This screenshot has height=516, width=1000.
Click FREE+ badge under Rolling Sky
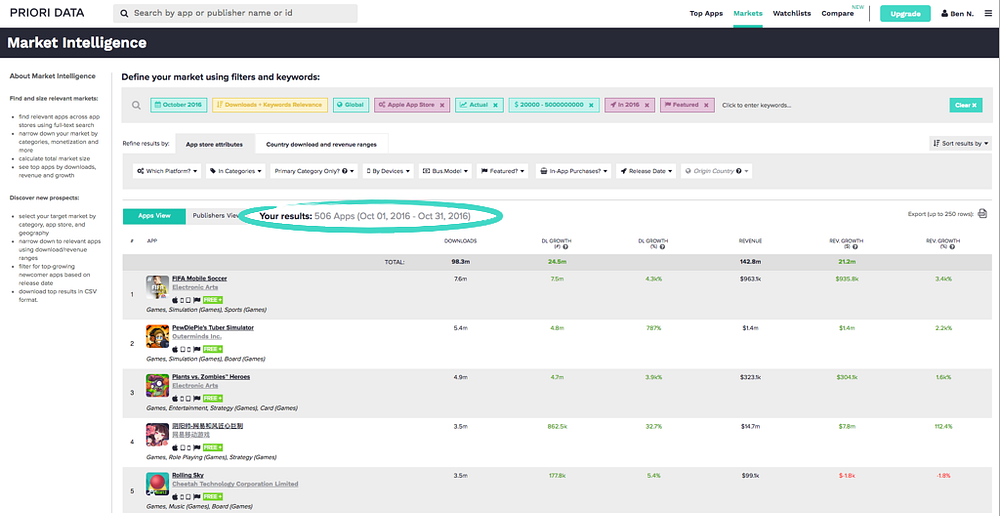click(212, 496)
